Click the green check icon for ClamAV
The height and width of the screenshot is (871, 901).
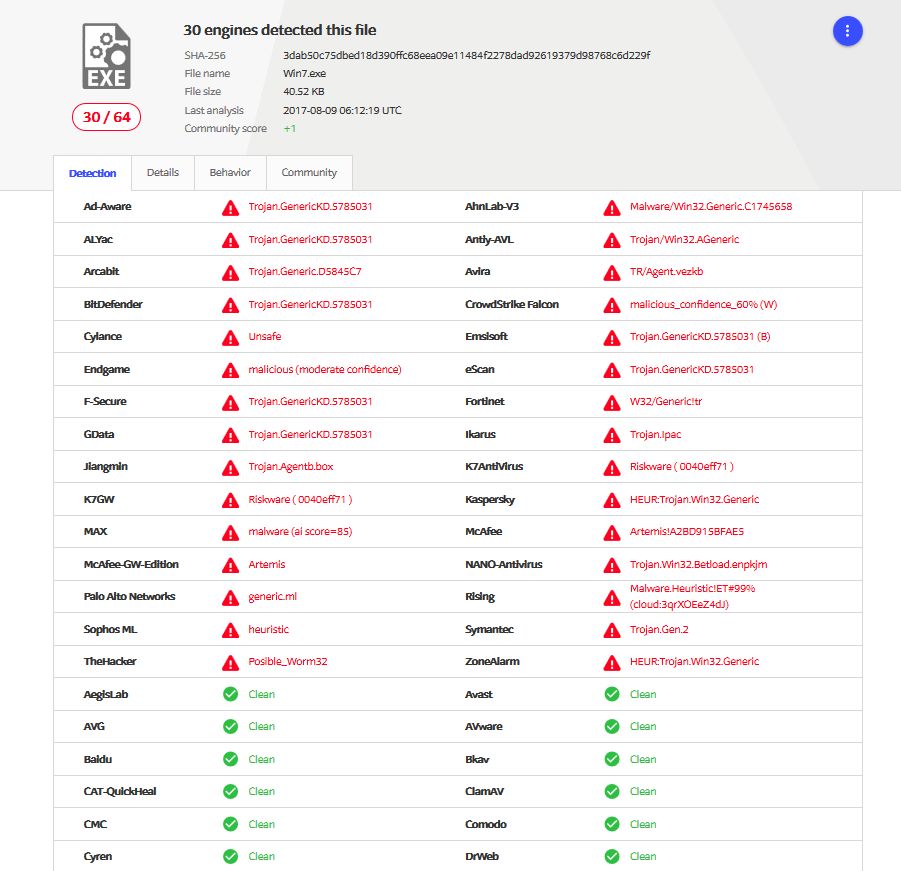(611, 792)
